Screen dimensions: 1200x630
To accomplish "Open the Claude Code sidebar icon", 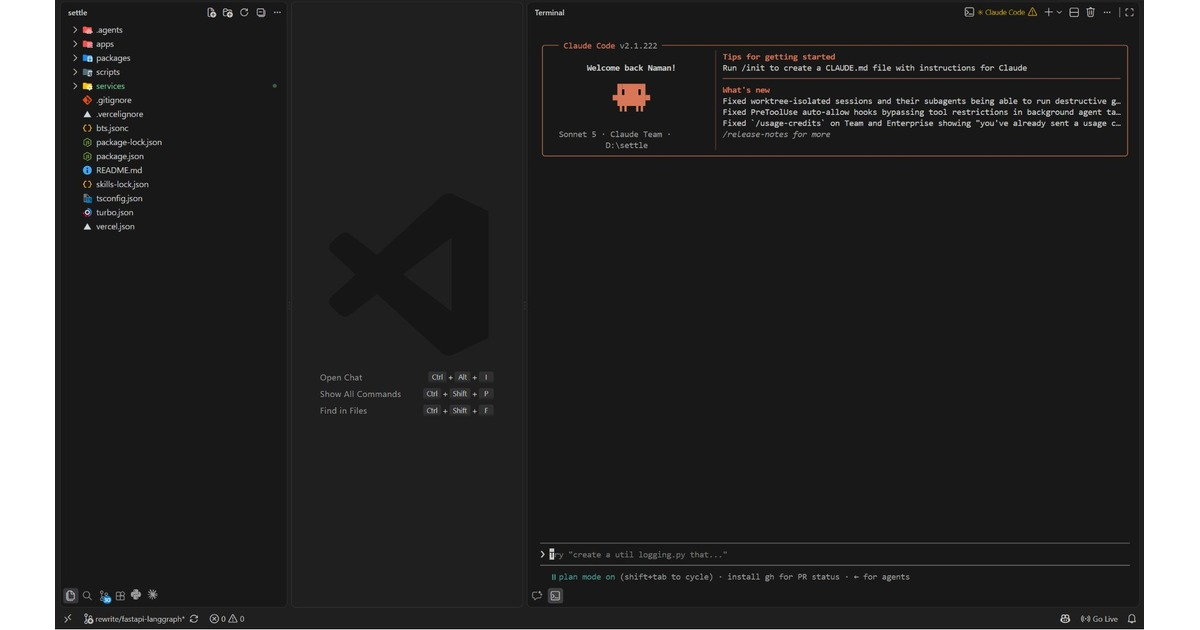I will (152, 595).
